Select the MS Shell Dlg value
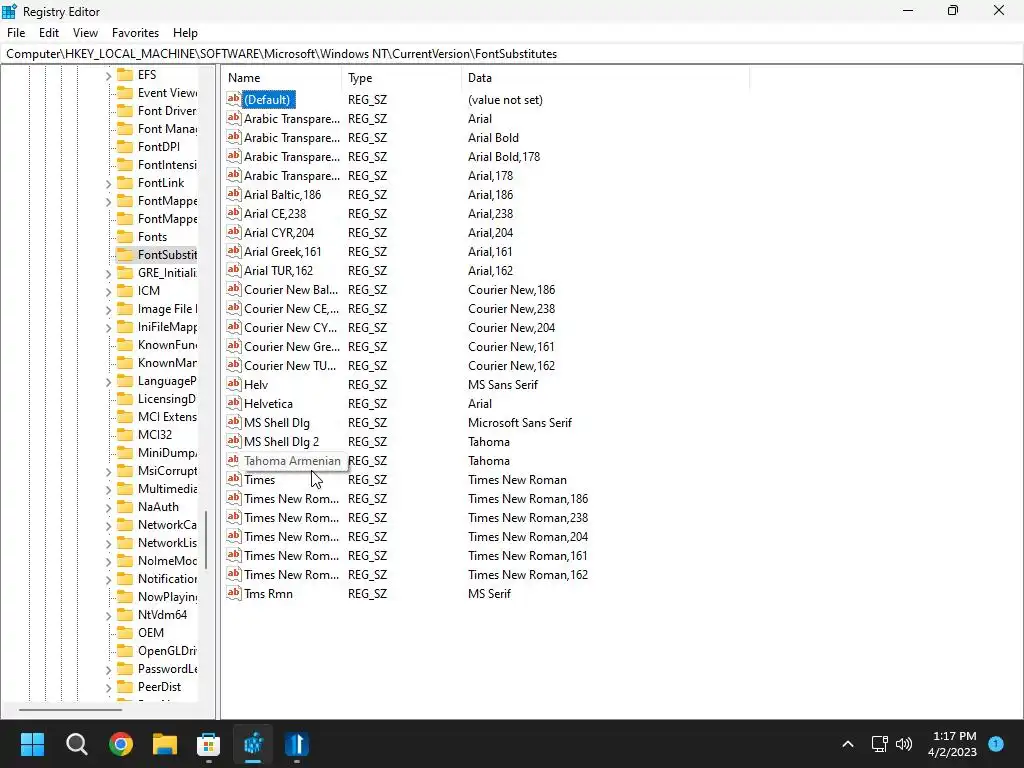1024x768 pixels. [276, 423]
